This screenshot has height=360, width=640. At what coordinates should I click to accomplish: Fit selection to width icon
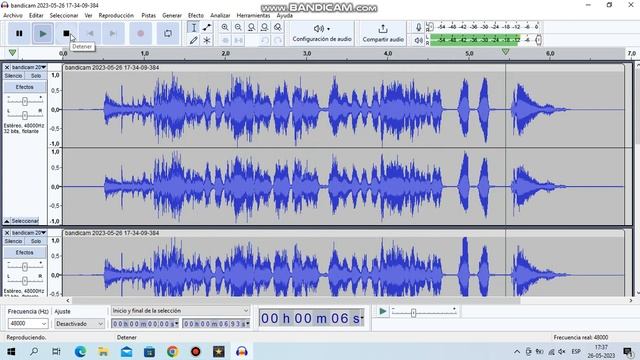251,27
